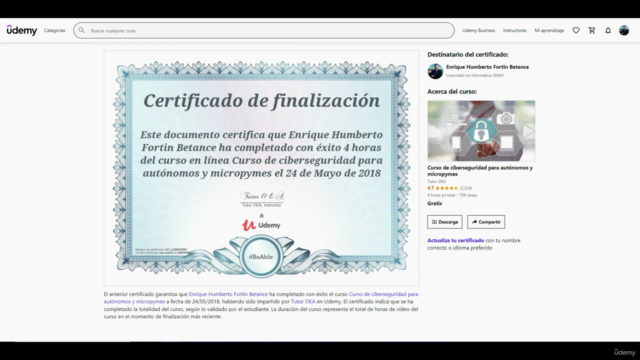Screen dimensions: 640x360
Task: Open the Categorías menu
Action: point(55,31)
